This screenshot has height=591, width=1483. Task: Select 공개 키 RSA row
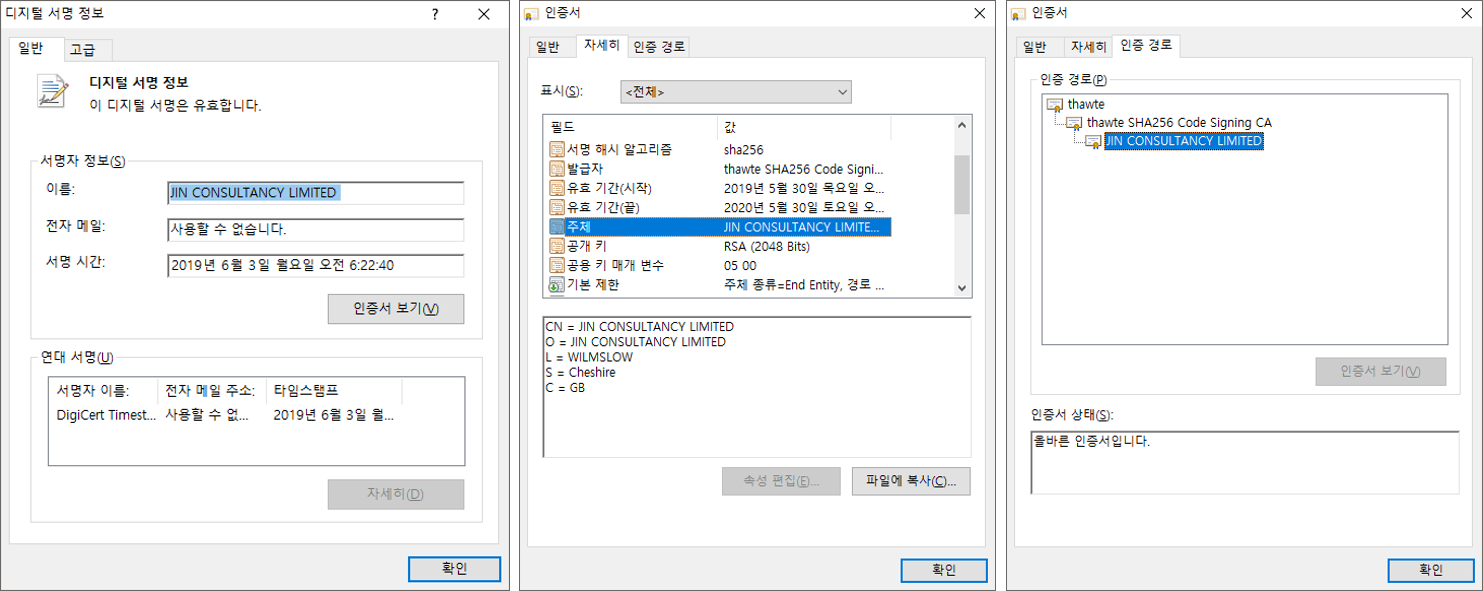click(x=720, y=246)
